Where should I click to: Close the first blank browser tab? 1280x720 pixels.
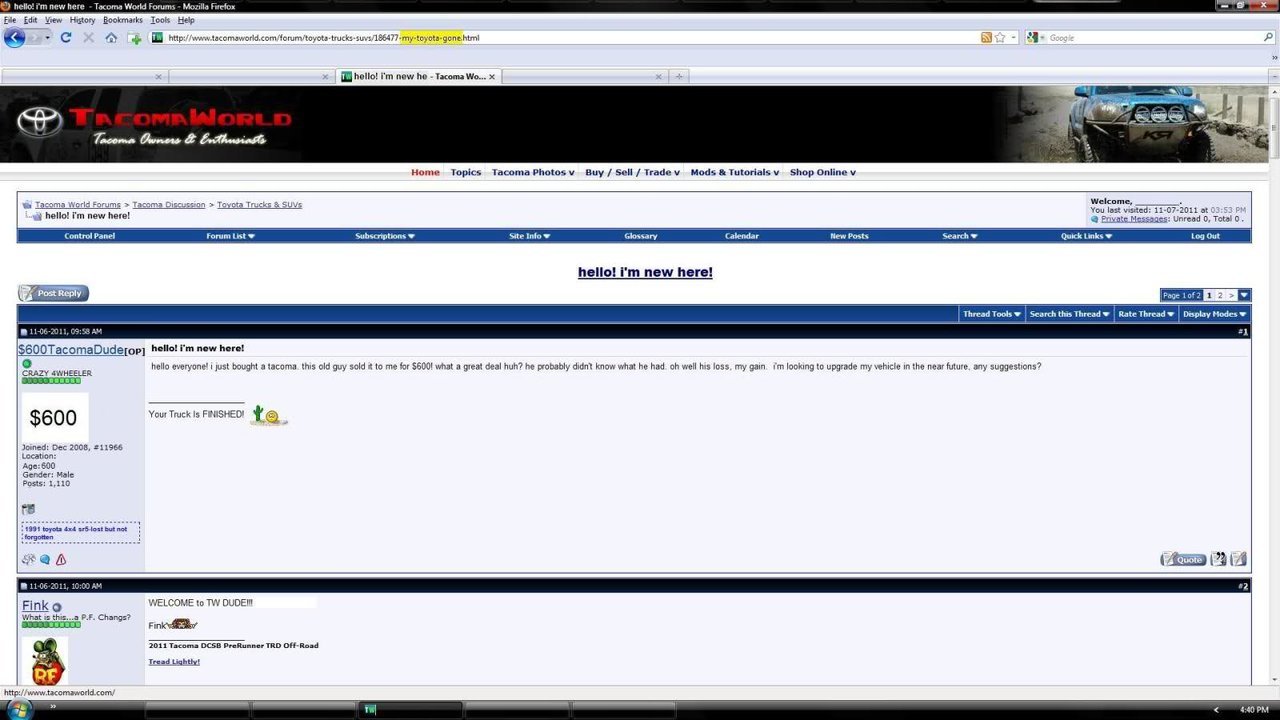pos(158,76)
